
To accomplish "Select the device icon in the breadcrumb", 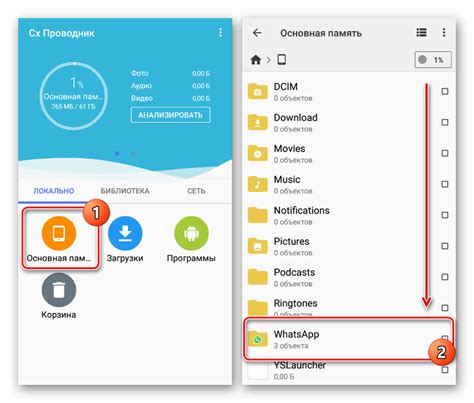I will [x=282, y=60].
